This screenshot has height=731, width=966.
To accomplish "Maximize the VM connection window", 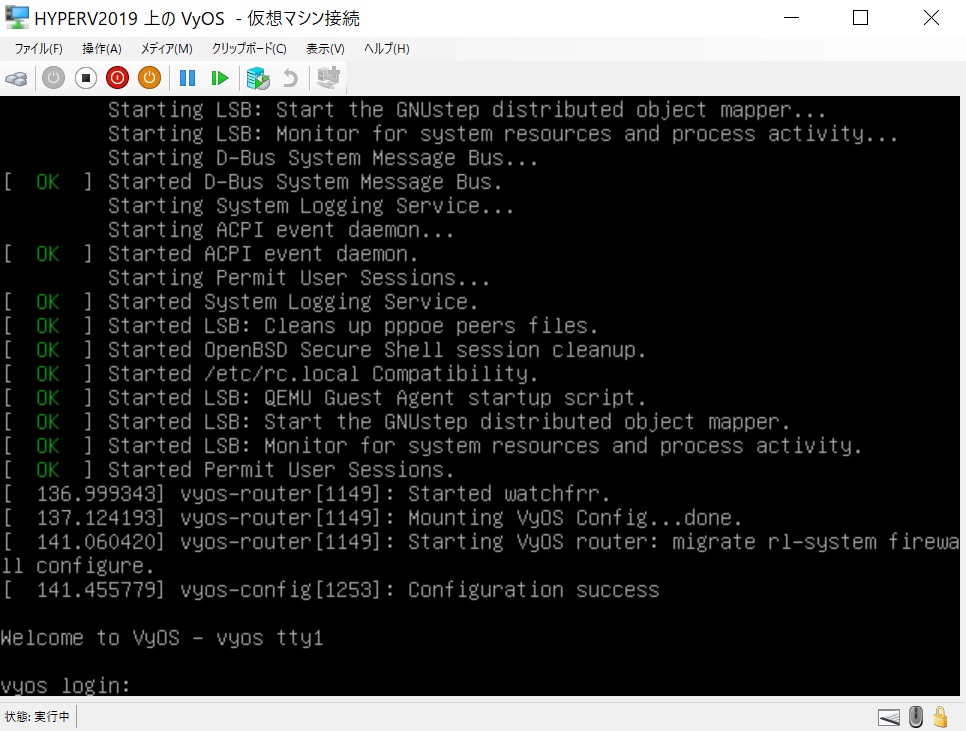I will pyautogui.click(x=861, y=18).
